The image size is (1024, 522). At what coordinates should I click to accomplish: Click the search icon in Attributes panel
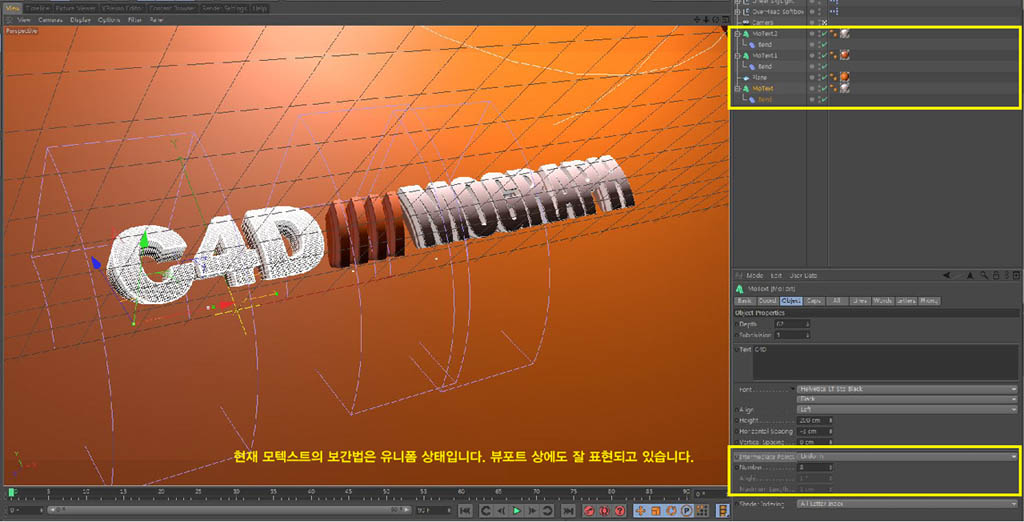tap(984, 276)
